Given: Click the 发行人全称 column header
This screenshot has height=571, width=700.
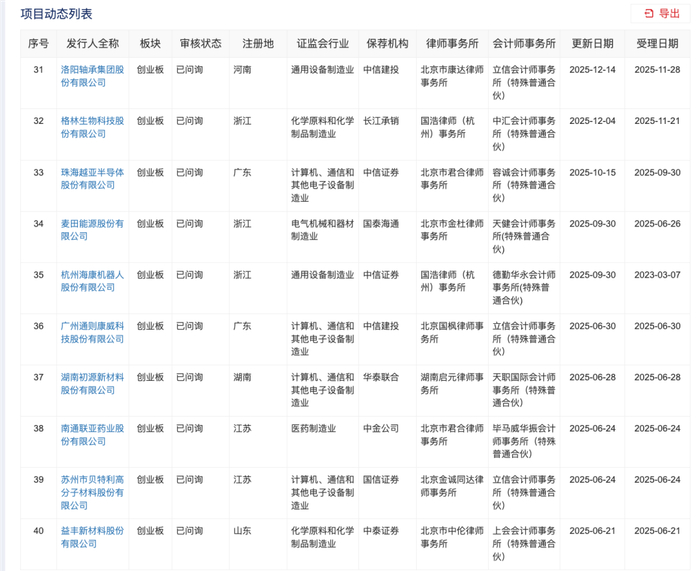Looking at the screenshot, I should (x=93, y=43).
